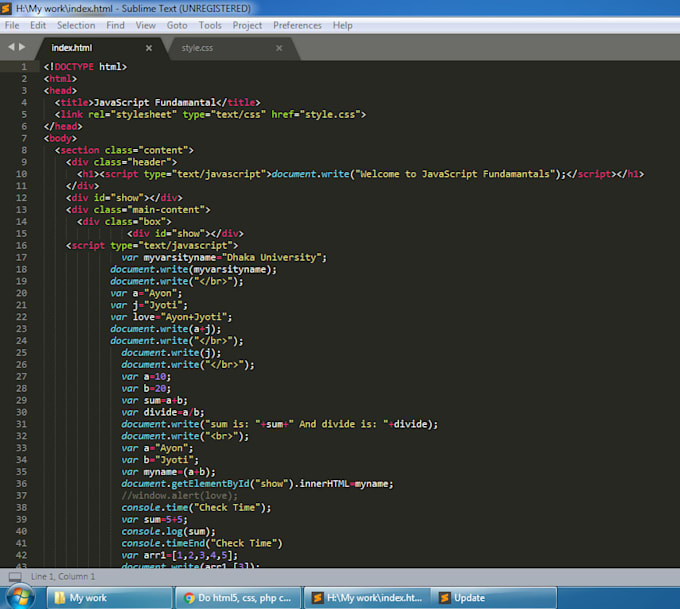This screenshot has width=680, height=609.
Task: Click the document.write(a+j) line
Action: (166, 329)
